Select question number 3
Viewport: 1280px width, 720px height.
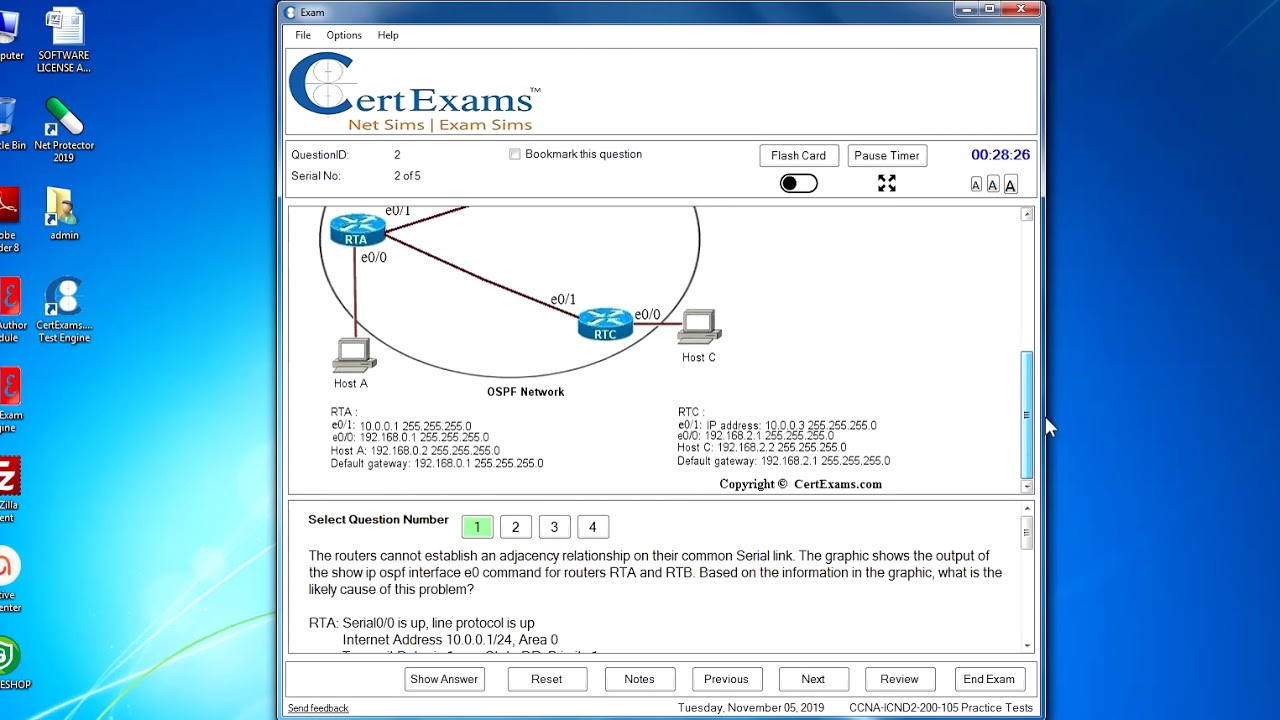pyautogui.click(x=554, y=527)
